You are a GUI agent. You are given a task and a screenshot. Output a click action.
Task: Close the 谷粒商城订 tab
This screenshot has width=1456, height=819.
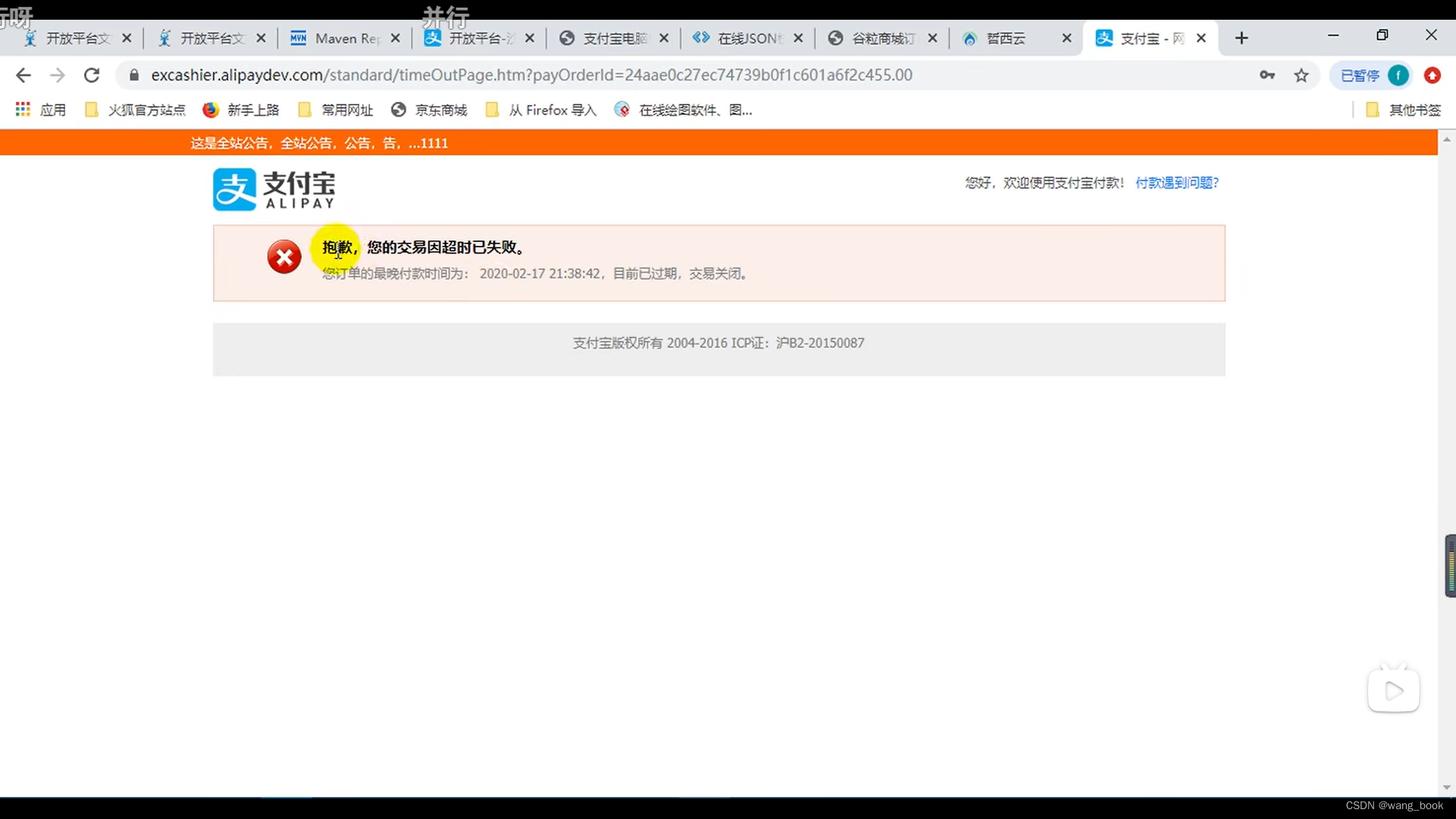(x=932, y=38)
